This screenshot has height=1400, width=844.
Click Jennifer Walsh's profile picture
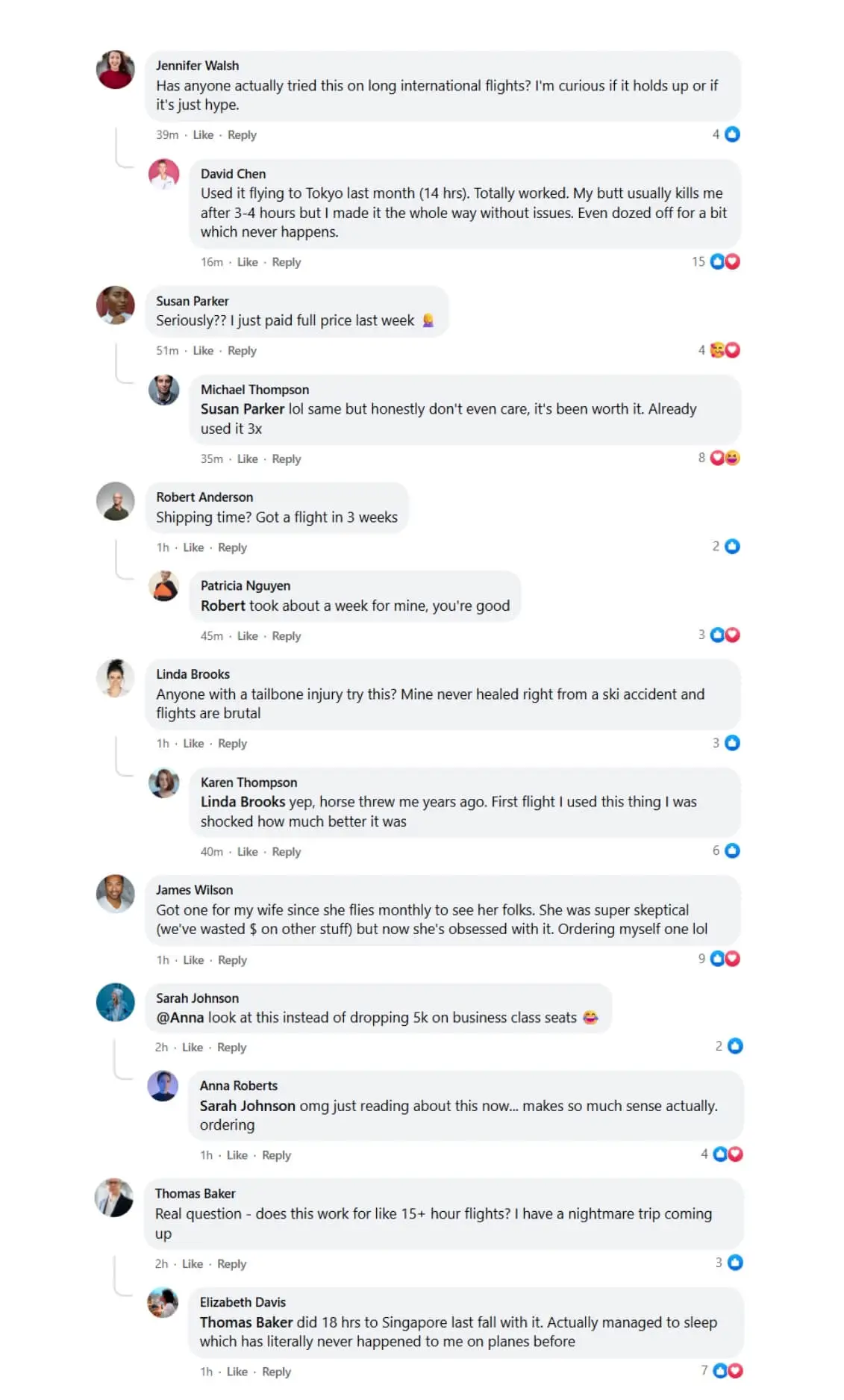click(116, 70)
